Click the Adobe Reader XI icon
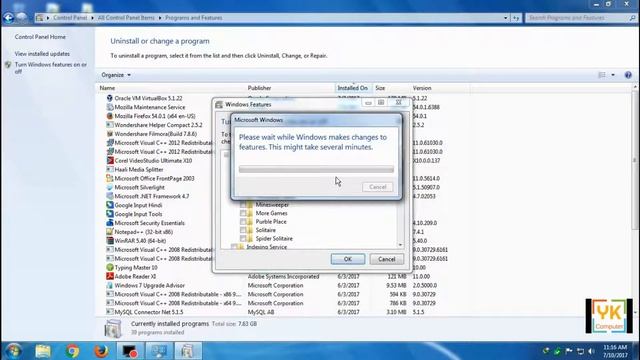This screenshot has width=640, height=360. click(x=109, y=276)
